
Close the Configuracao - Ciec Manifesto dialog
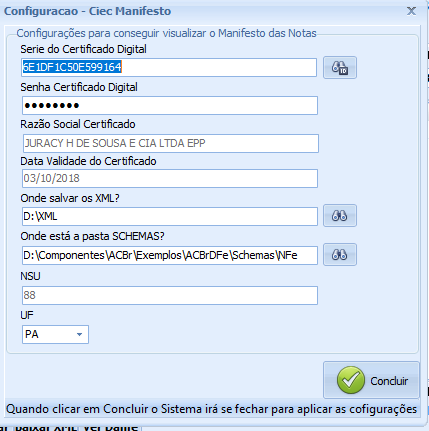coord(411,11)
